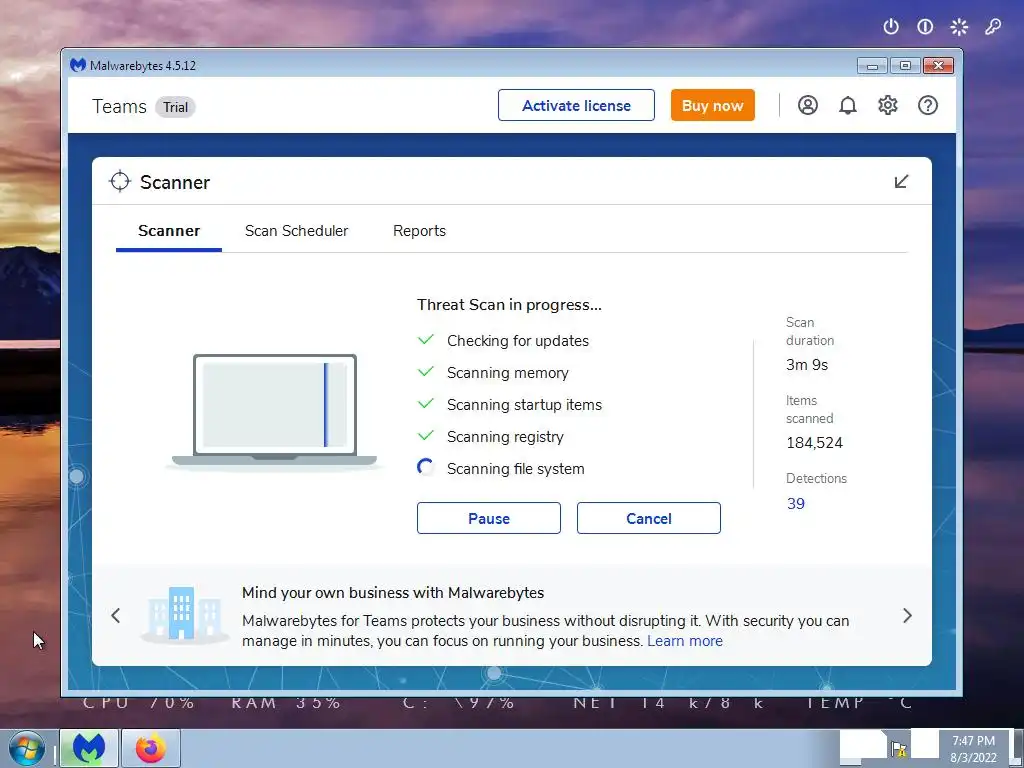Click the checkmark beside Scanning registry

426,436
